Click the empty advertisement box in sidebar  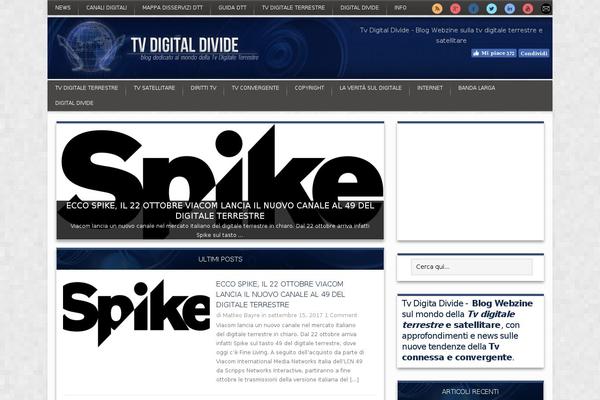470,181
